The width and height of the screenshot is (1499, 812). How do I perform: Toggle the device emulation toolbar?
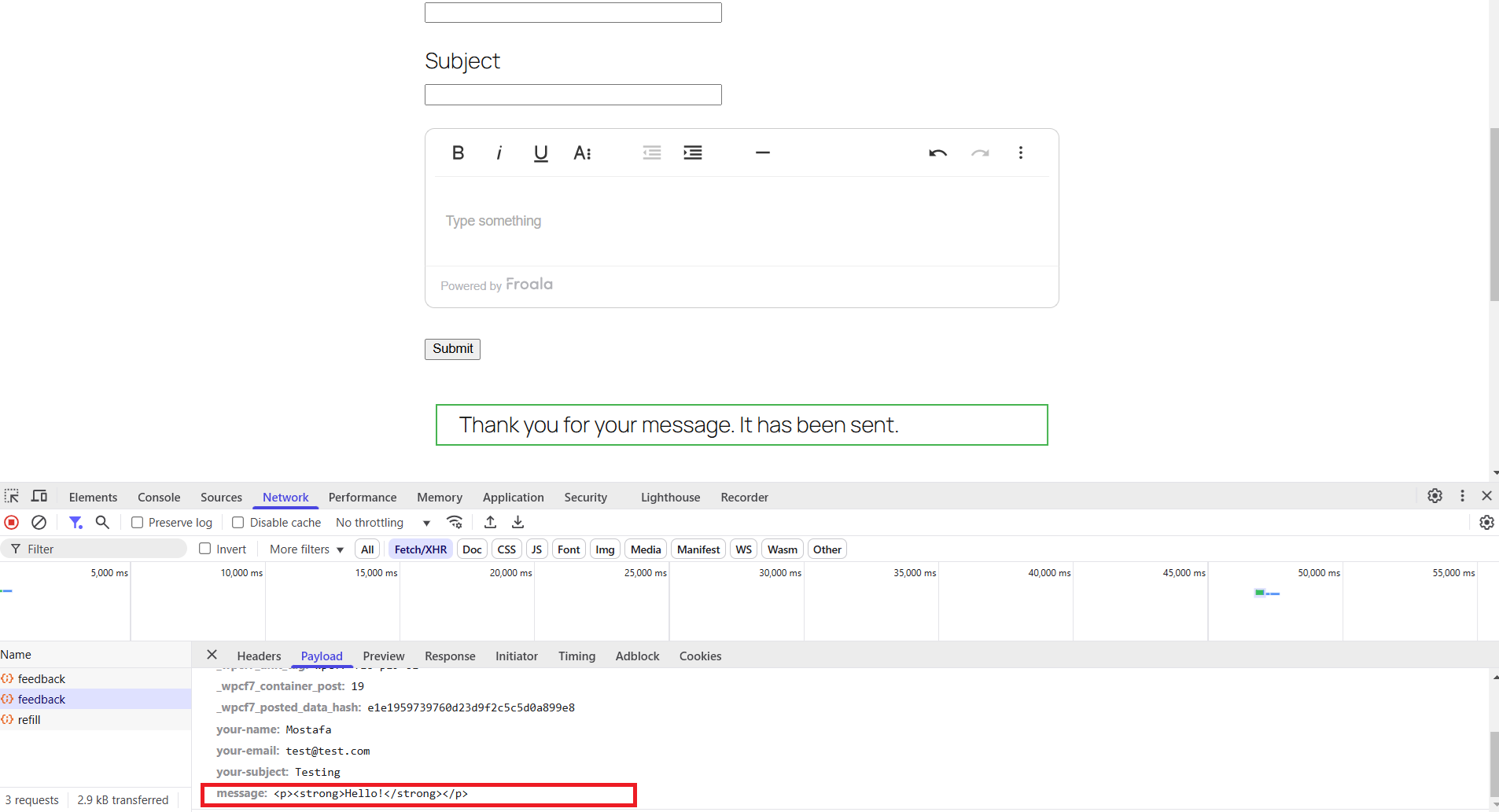click(39, 496)
